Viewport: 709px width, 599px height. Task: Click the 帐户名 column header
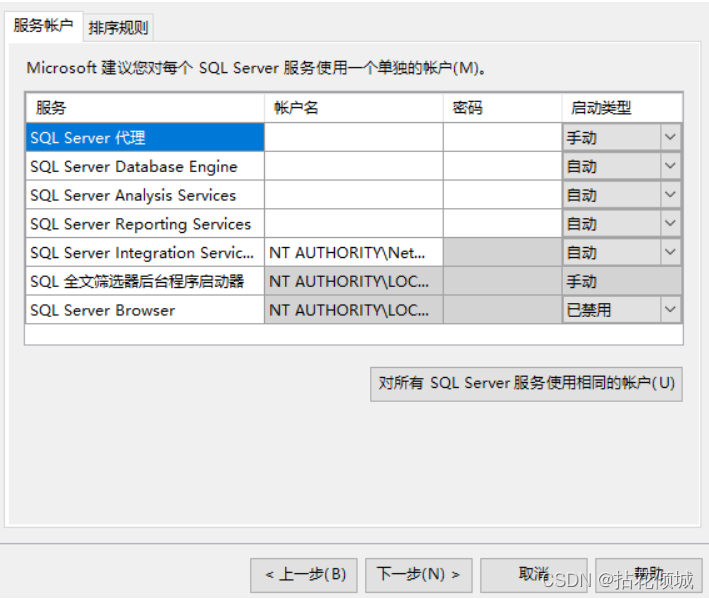[x=354, y=108]
